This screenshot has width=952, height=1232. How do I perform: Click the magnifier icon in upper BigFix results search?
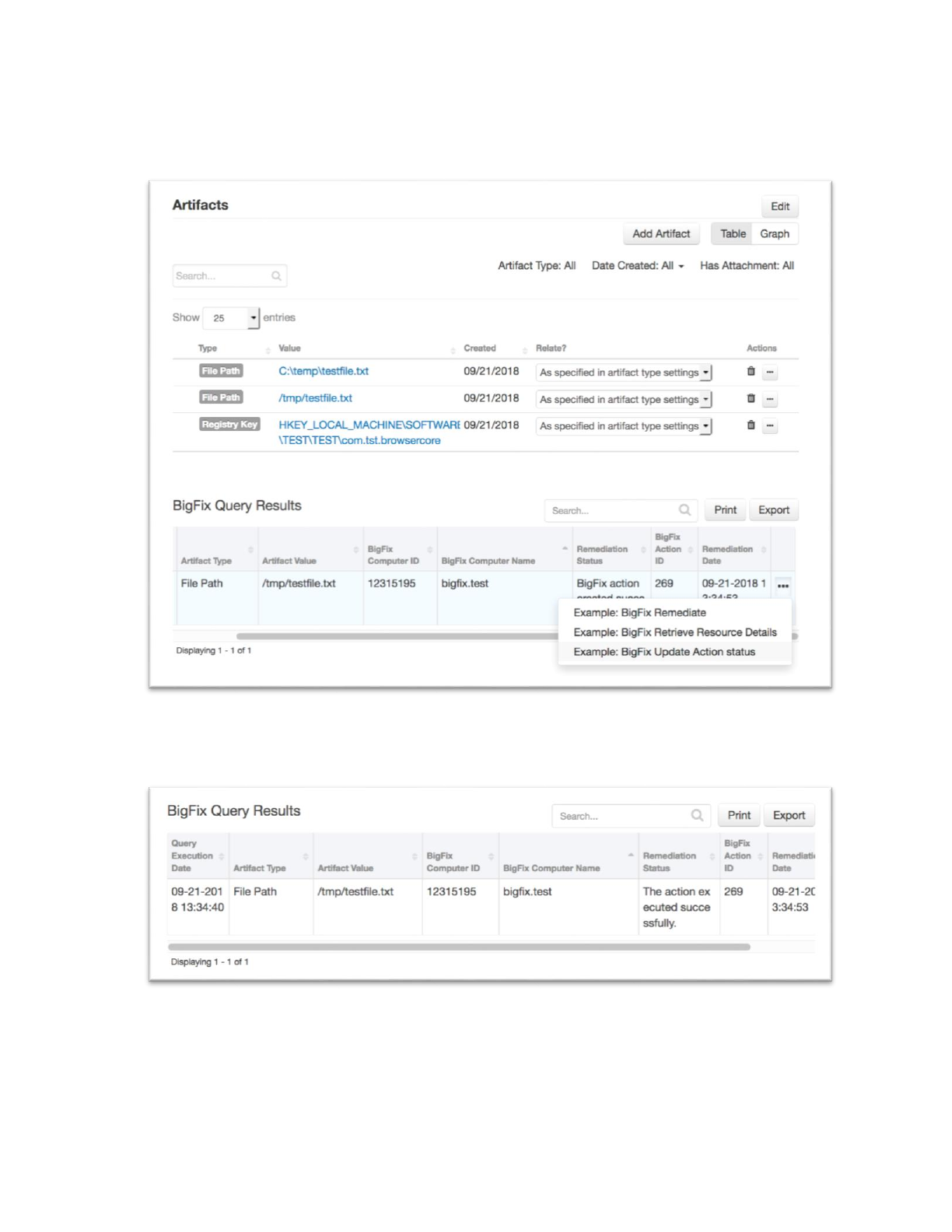point(684,510)
